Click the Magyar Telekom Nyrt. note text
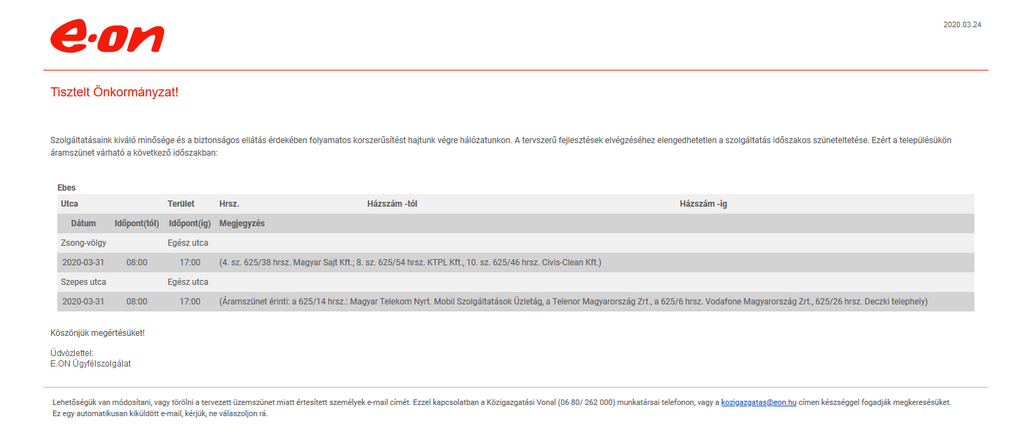Image resolution: width=1024 pixels, height=442 pixels. click(x=573, y=302)
